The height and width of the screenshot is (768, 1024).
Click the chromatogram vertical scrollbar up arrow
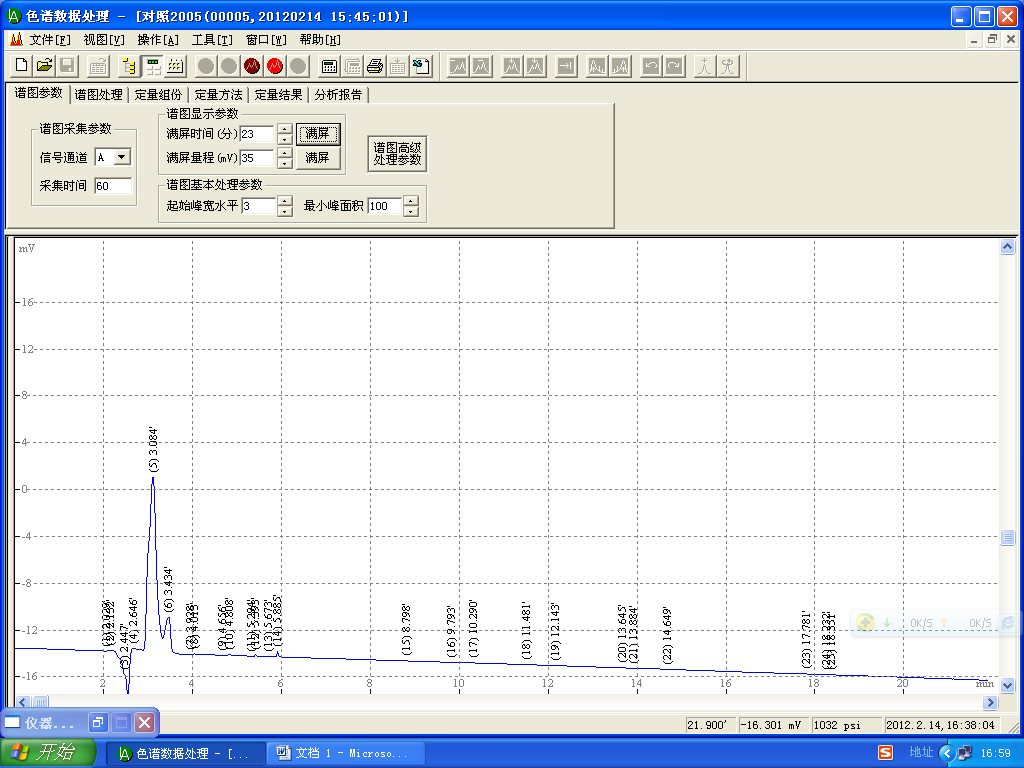click(1008, 246)
